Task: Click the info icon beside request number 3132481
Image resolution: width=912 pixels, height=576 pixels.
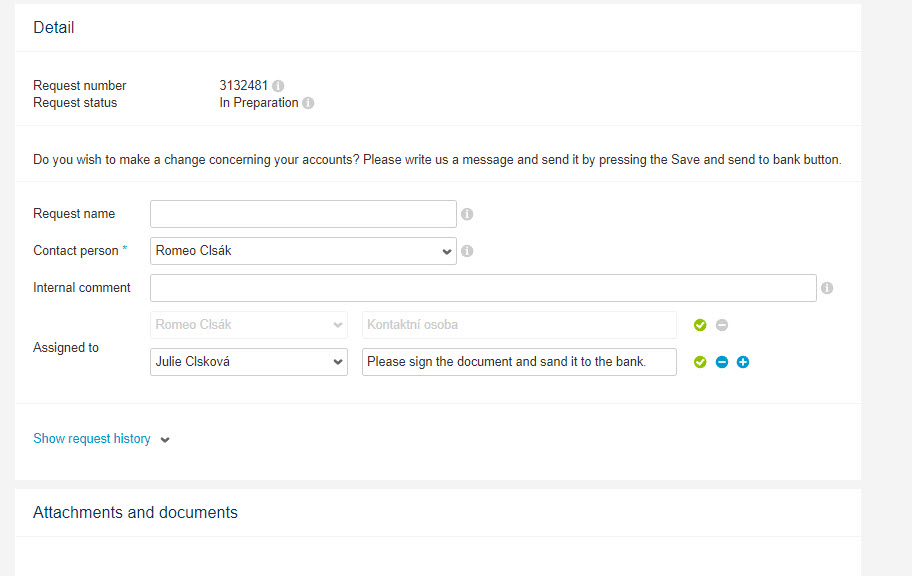Action: pos(278,86)
